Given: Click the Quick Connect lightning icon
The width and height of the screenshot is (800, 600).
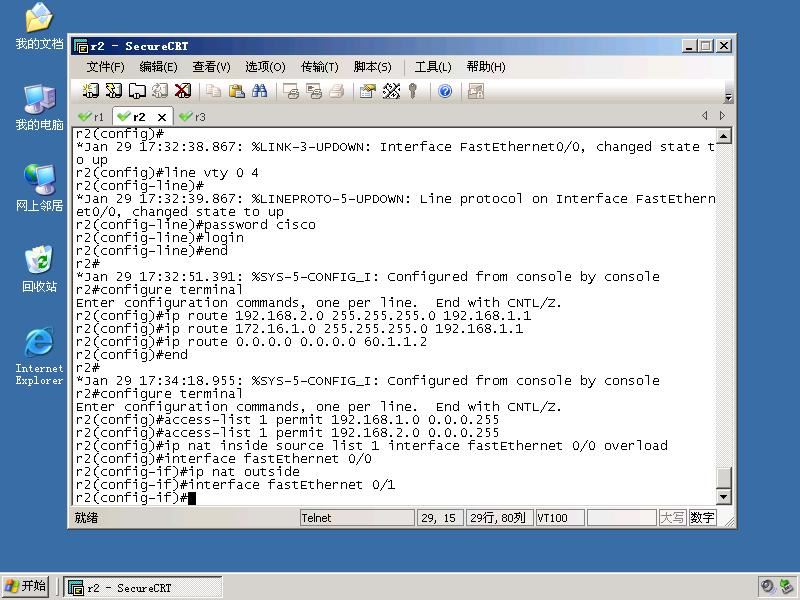Looking at the screenshot, I should point(113,91).
